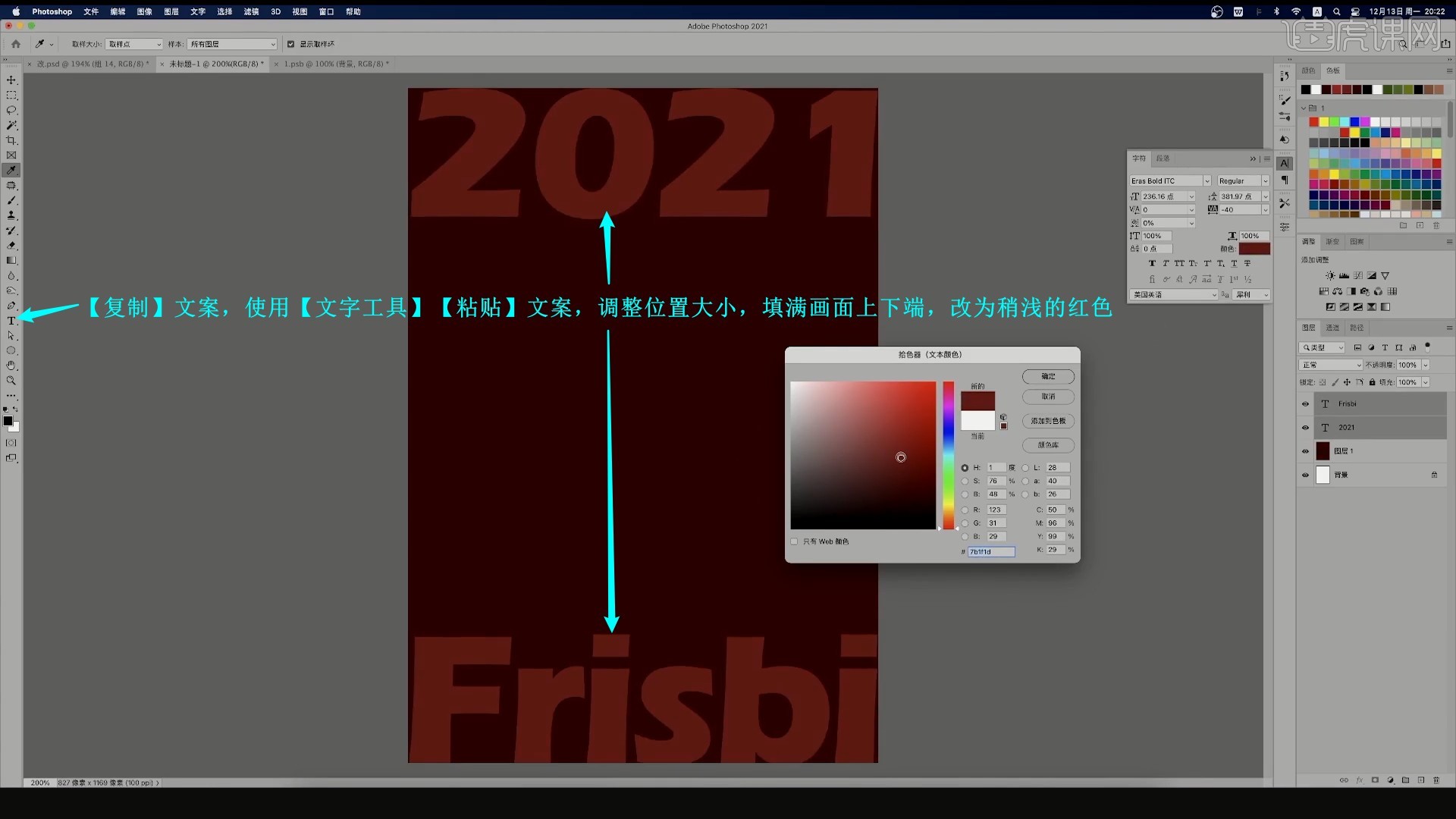Viewport: 1456px width, 819px height.
Task: Add Levels adjustment
Action: [1344, 276]
